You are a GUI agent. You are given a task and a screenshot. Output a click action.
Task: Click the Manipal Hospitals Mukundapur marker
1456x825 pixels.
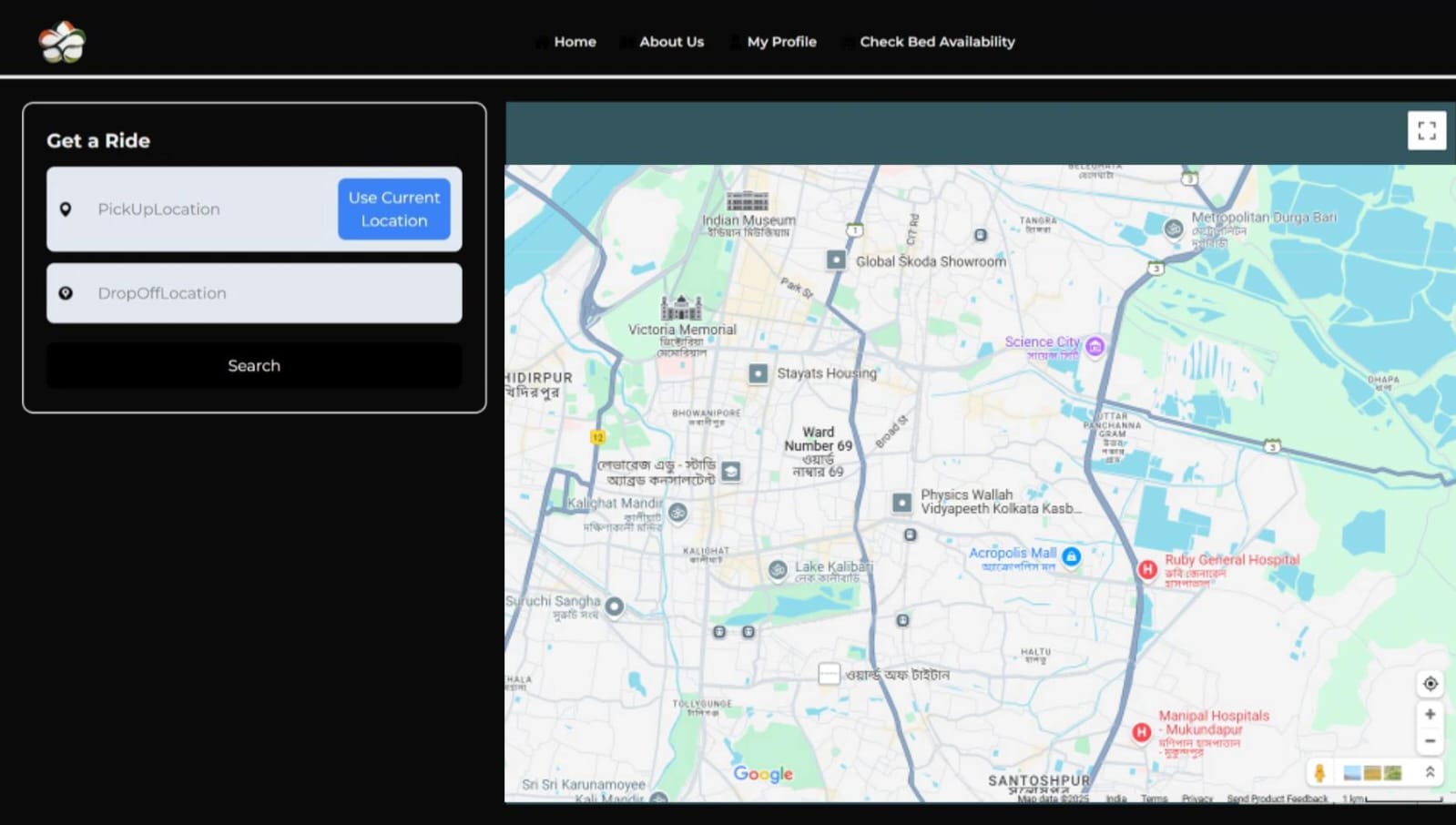click(x=1141, y=732)
